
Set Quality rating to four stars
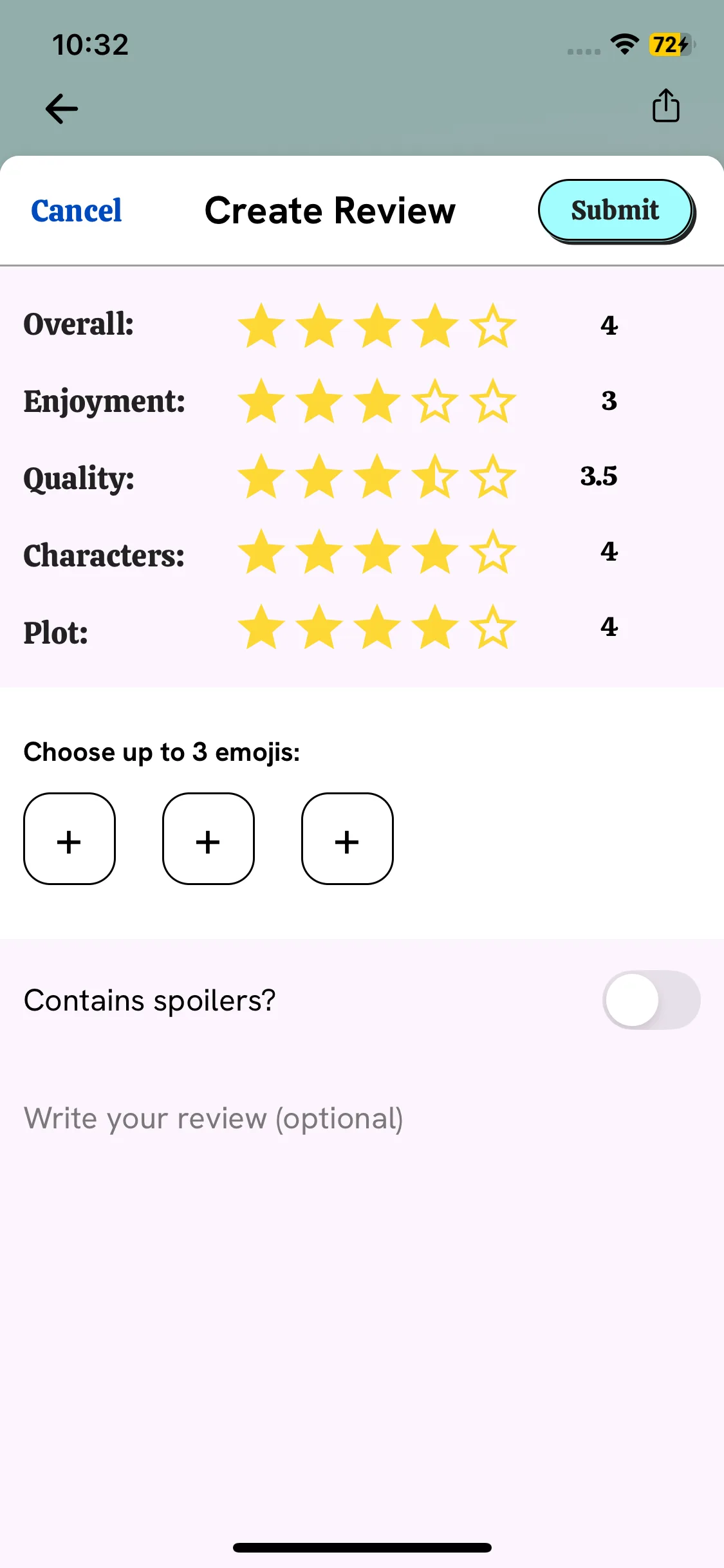[x=435, y=477]
